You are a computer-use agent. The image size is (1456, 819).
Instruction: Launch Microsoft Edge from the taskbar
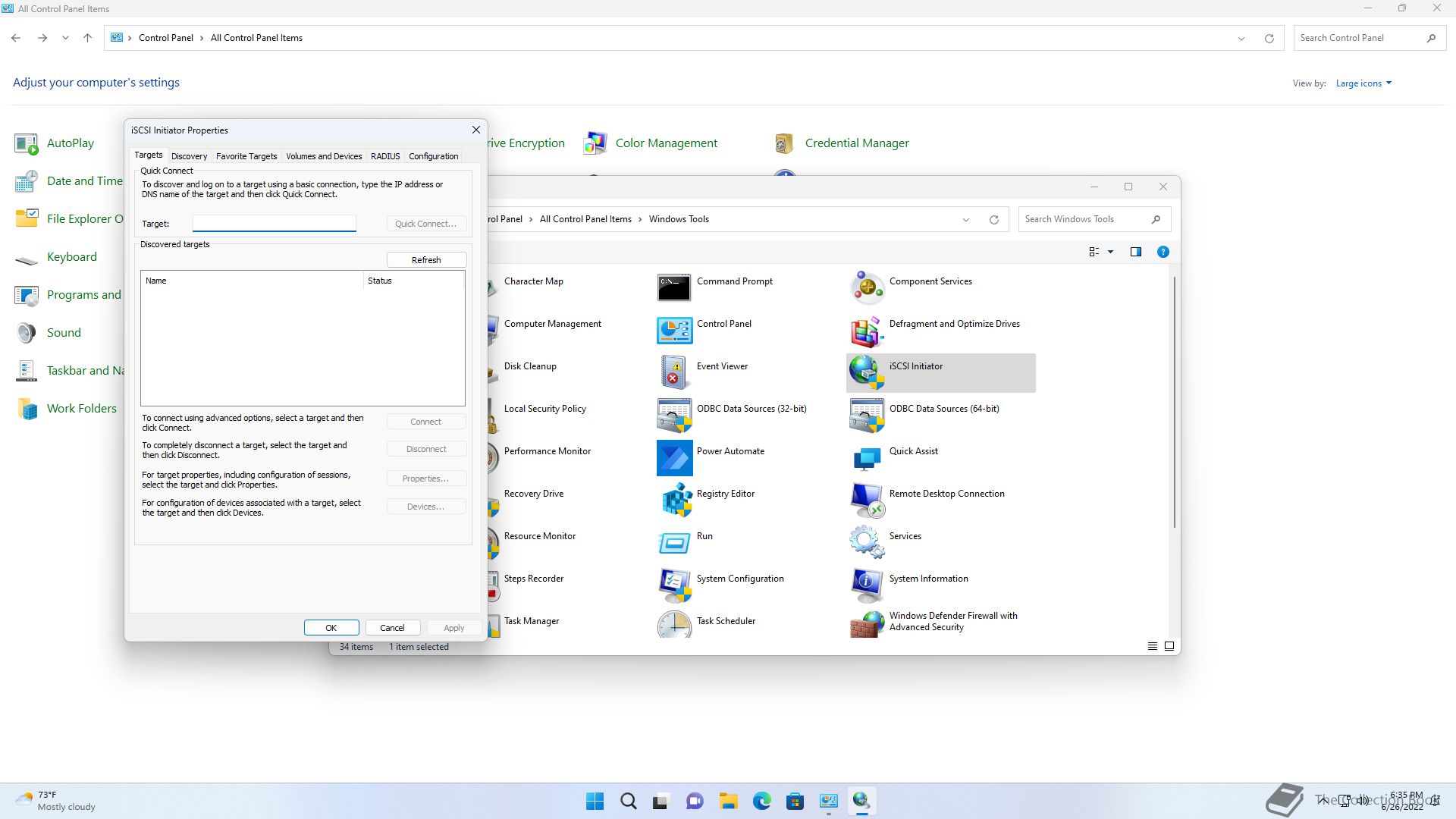pyautogui.click(x=762, y=801)
